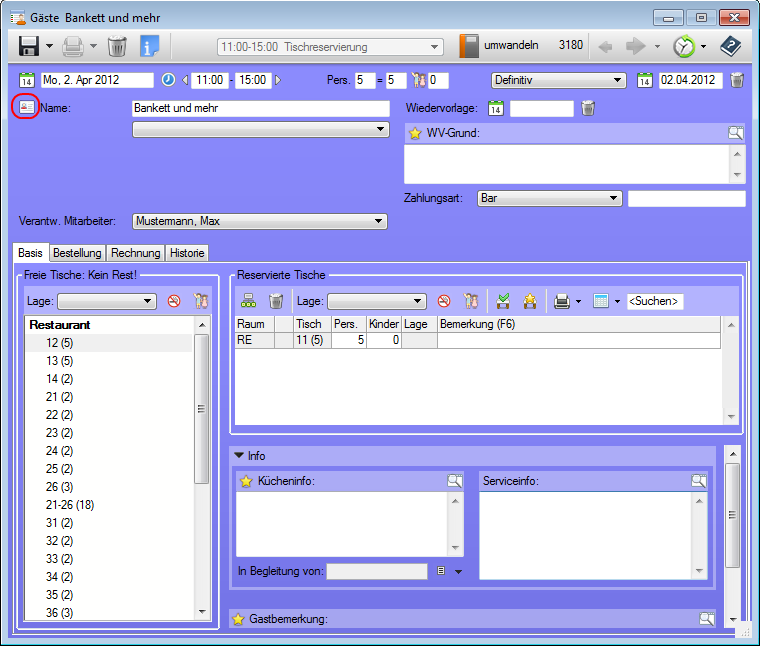Click the save disk icon in toolbar
The image size is (760, 646).
[29, 46]
